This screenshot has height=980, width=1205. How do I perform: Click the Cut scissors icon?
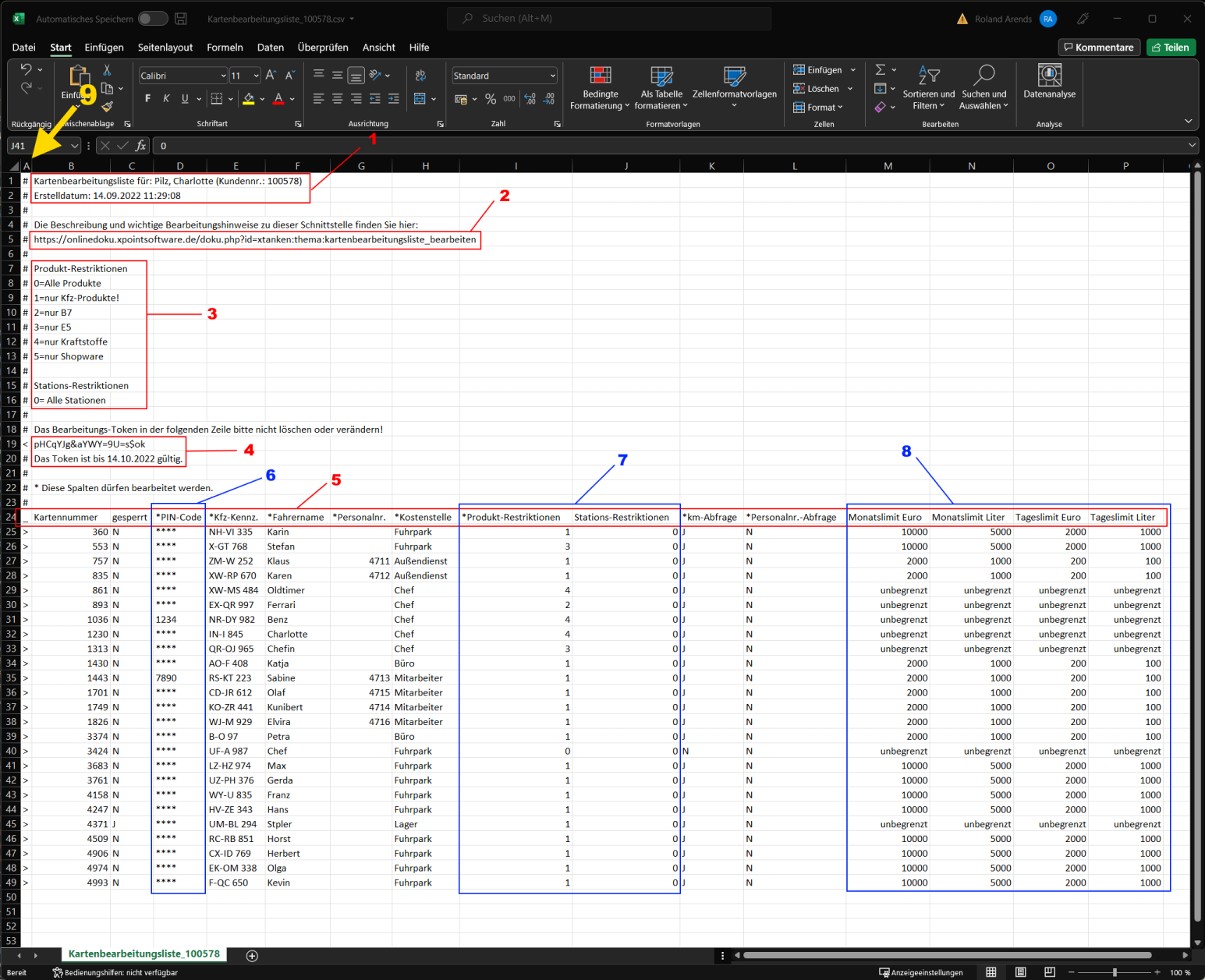click(108, 70)
